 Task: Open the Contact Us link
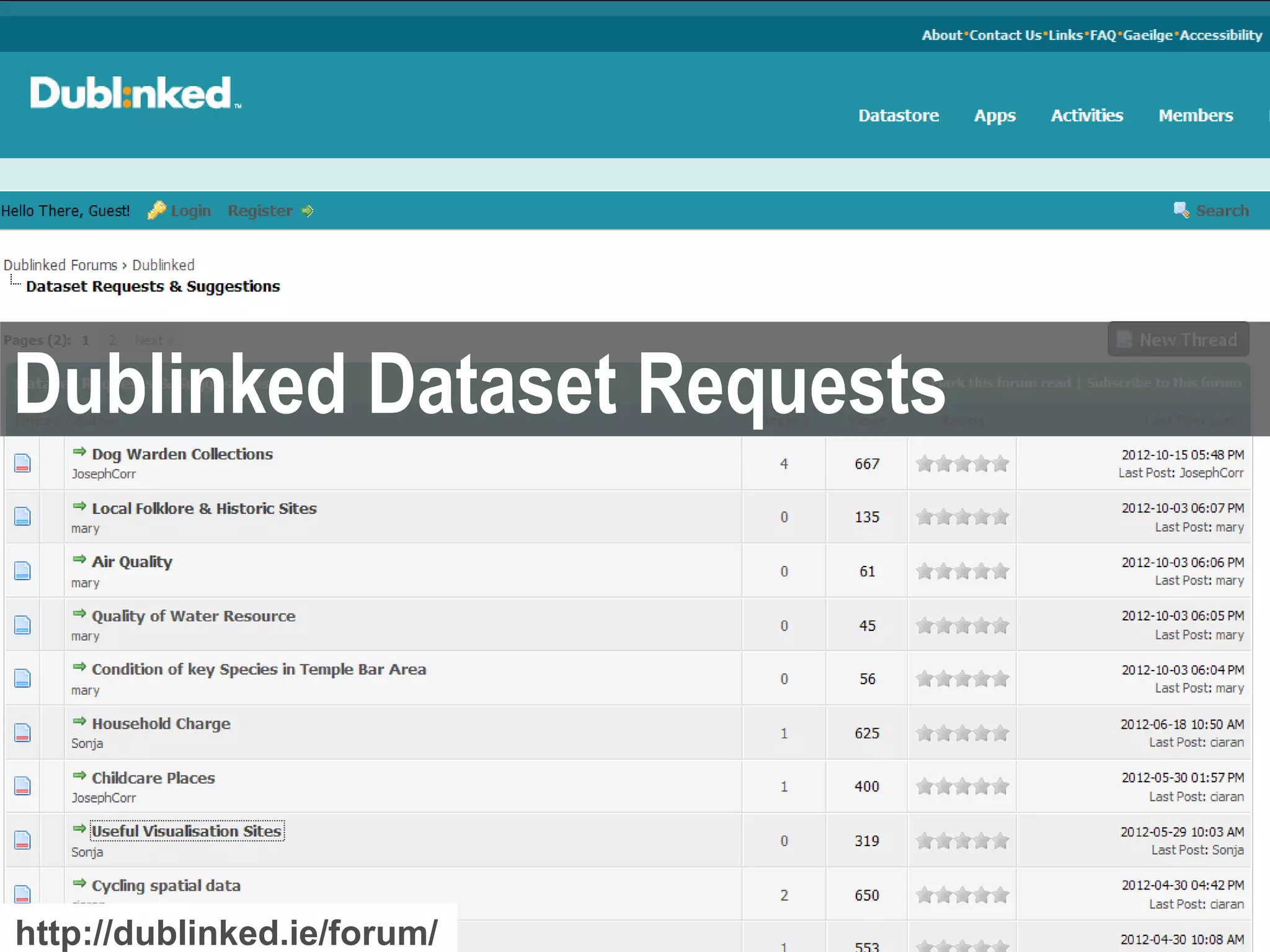(x=1005, y=35)
